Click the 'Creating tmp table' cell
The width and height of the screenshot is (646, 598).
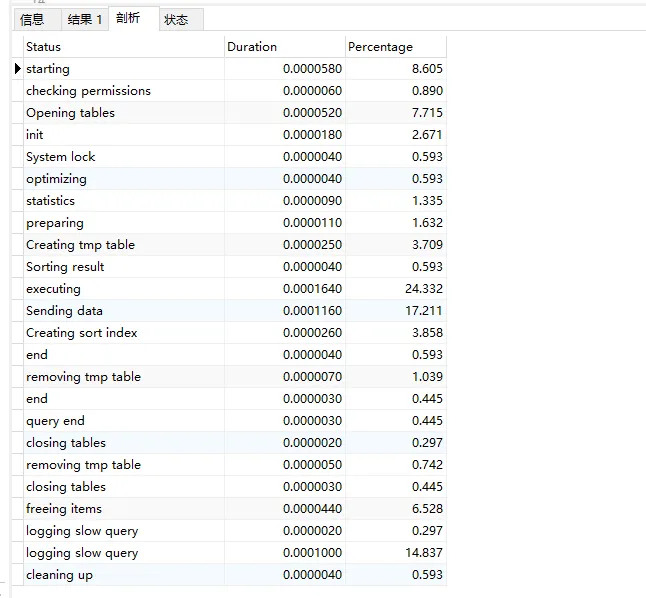(124, 245)
